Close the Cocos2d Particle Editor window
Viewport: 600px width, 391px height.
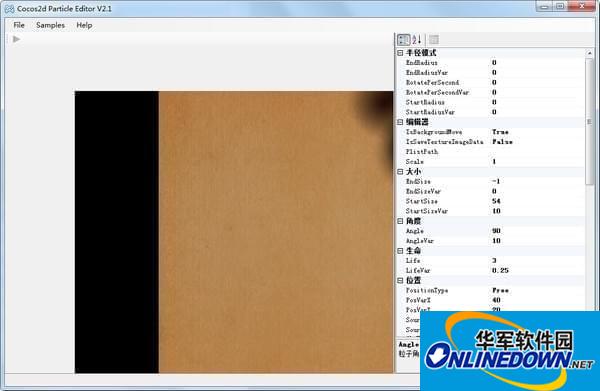click(x=582, y=6)
